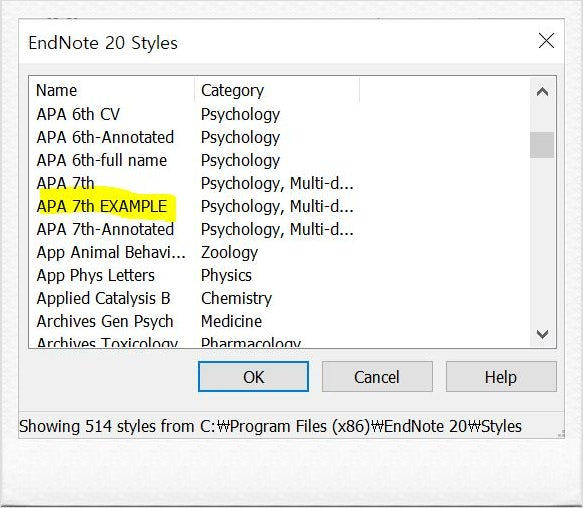Click the scrollbar up arrow

(x=542, y=91)
